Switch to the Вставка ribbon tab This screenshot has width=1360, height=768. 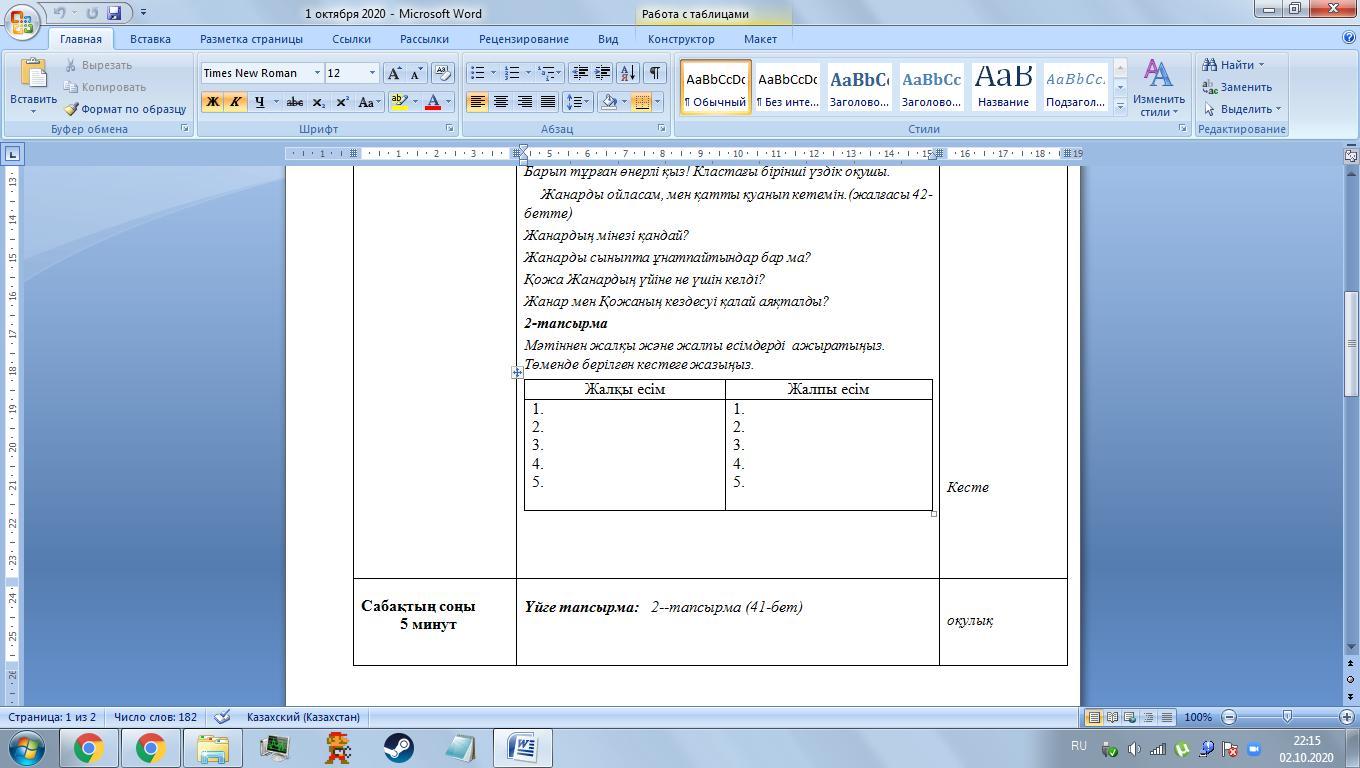click(150, 39)
